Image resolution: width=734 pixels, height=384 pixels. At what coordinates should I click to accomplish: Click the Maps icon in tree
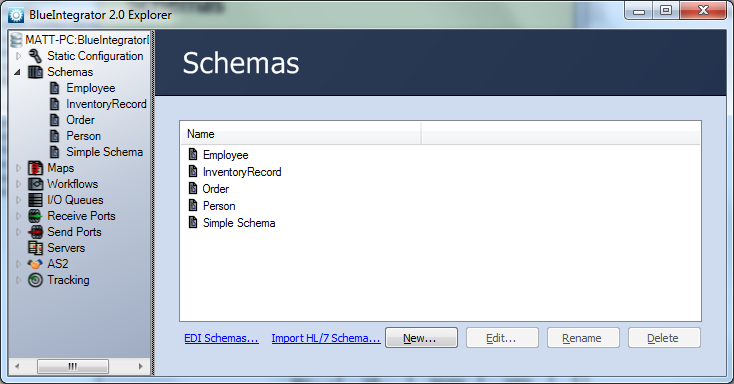click(x=35, y=168)
